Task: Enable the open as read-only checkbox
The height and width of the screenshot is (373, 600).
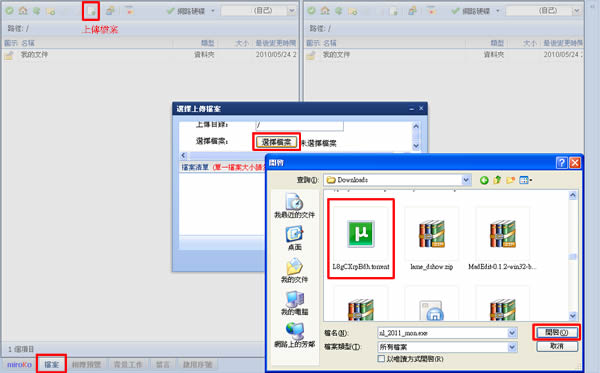Action: tap(381, 359)
